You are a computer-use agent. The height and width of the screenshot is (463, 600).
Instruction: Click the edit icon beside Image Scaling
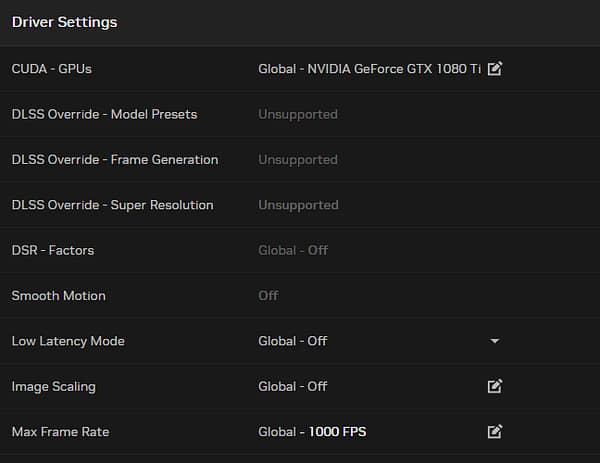[x=494, y=386]
